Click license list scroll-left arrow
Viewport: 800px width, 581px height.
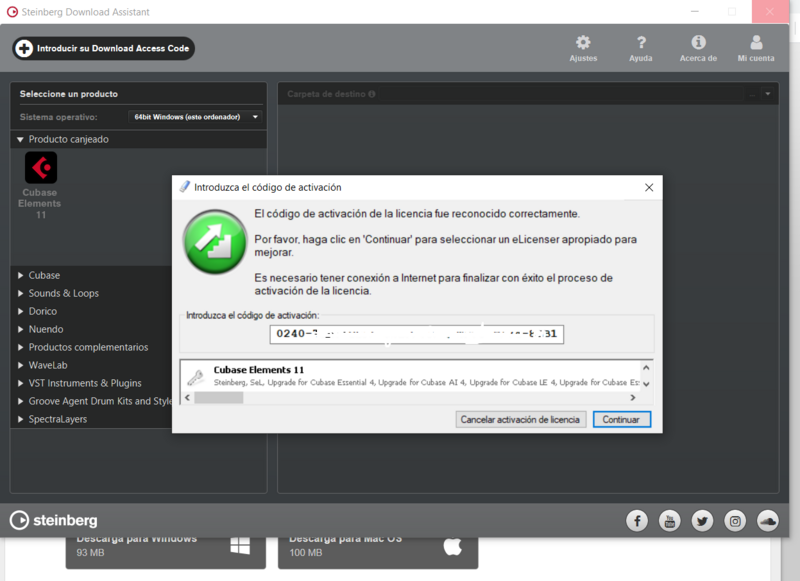187,397
